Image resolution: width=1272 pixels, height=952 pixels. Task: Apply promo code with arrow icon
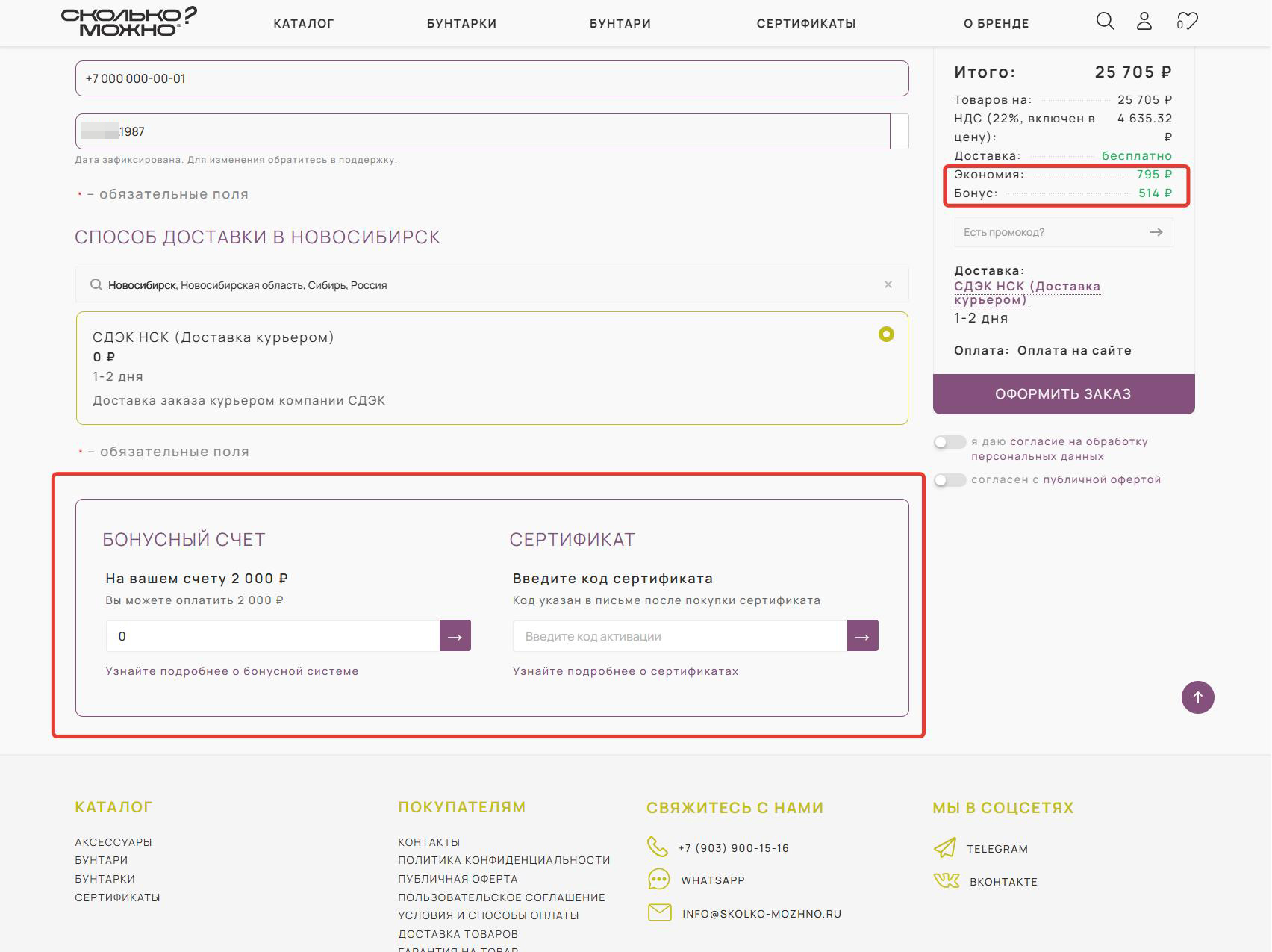tap(1156, 232)
